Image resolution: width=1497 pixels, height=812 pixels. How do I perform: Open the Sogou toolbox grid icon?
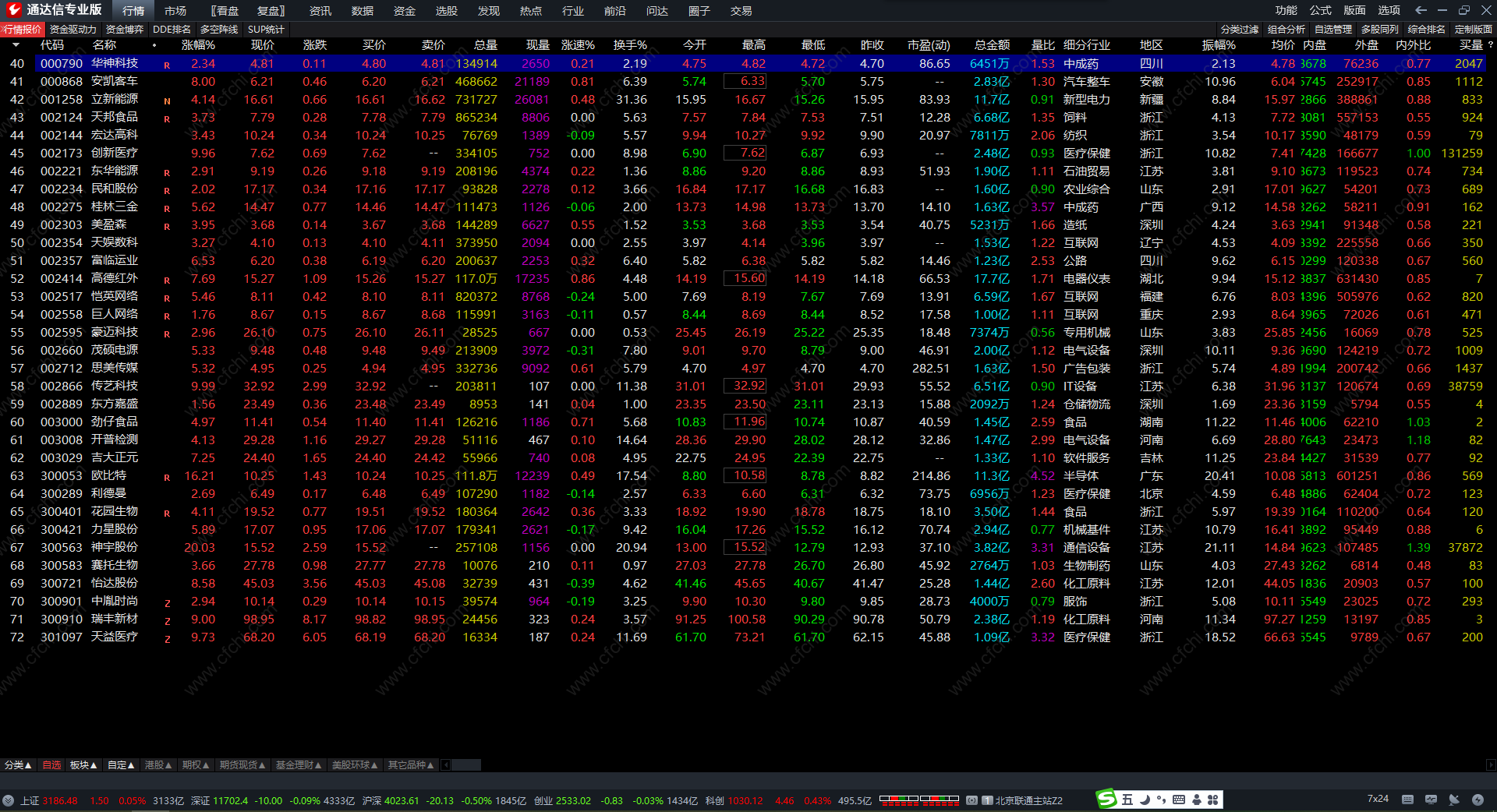coord(1213,800)
